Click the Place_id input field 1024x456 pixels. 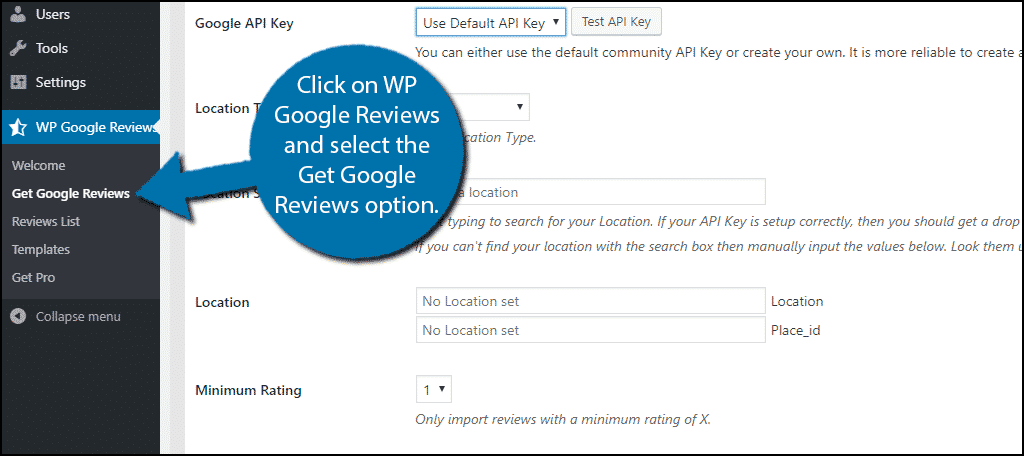[x=590, y=330]
